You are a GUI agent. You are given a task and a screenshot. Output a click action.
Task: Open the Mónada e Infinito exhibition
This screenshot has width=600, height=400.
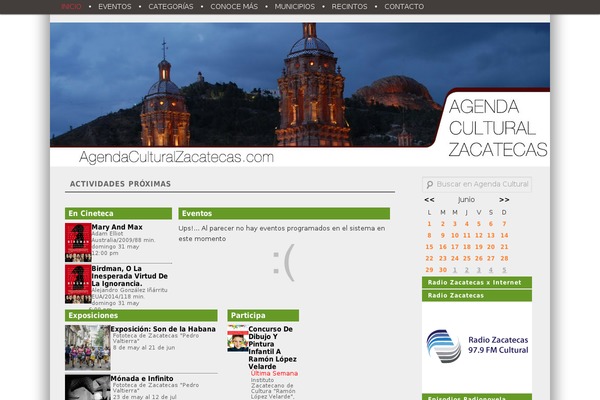[142, 378]
